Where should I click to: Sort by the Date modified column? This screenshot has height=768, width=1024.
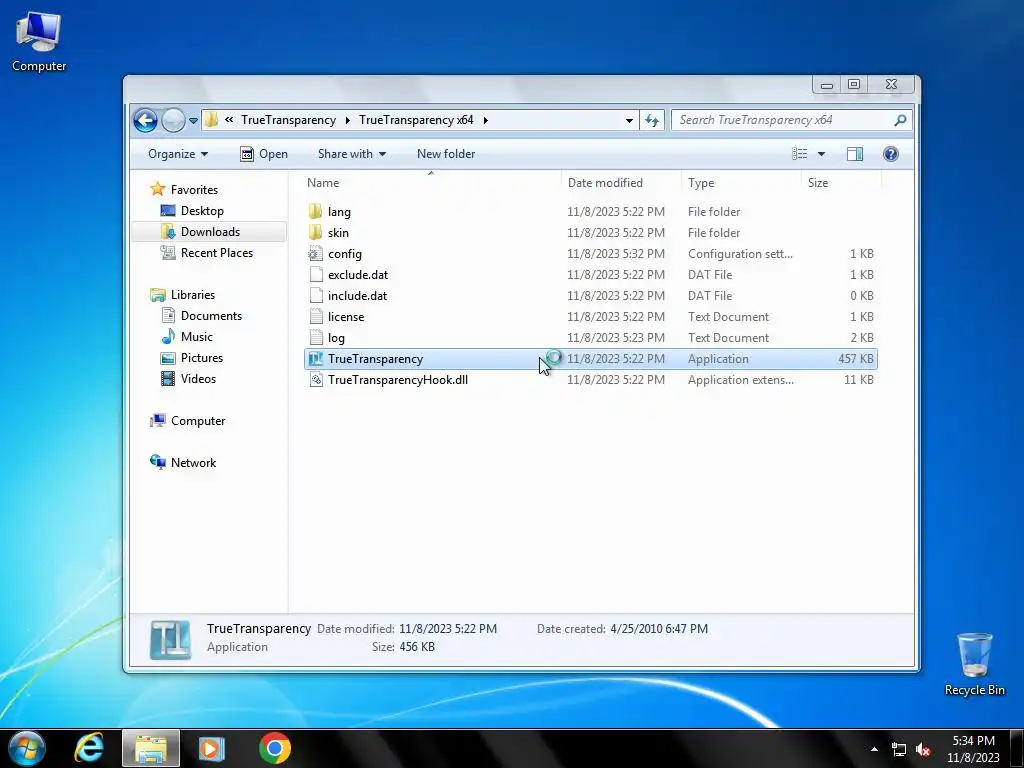coord(605,183)
